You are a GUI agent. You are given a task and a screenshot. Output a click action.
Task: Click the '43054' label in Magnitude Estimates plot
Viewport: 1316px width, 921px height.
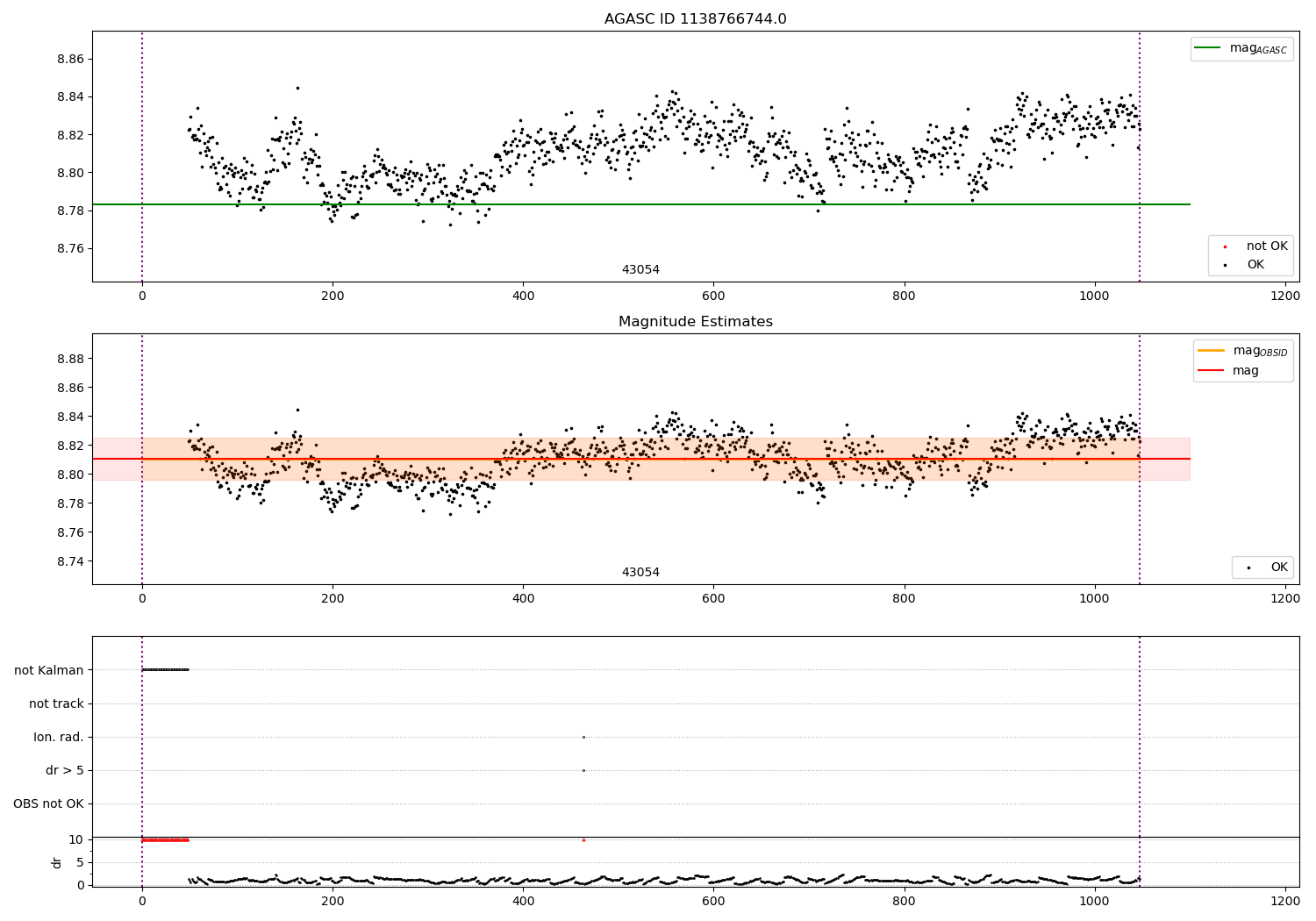click(640, 573)
